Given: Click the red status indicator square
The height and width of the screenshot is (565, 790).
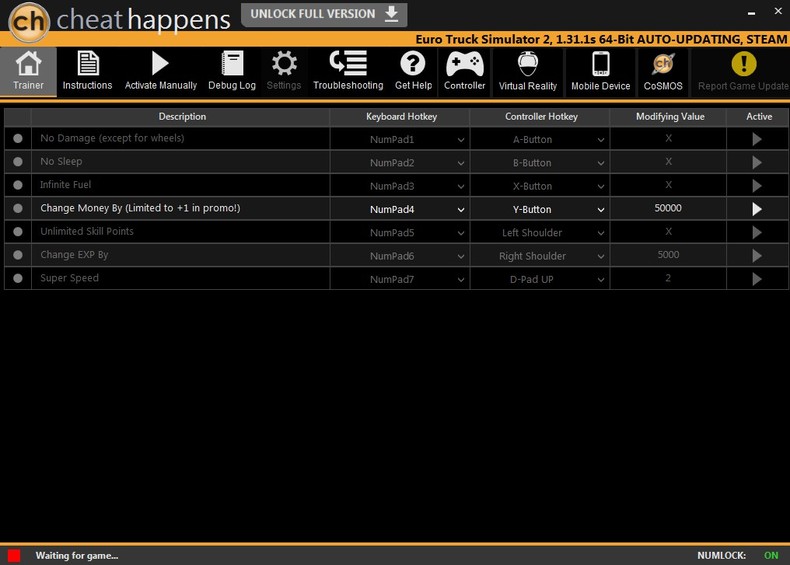Looking at the screenshot, I should click(14, 555).
